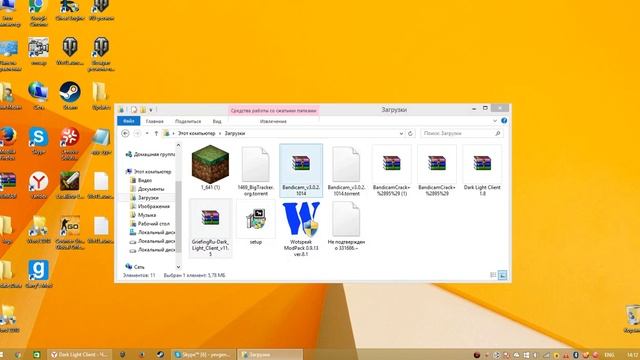640x360 pixels.
Task: Open the Вид ribbon tab
Action: click(217, 121)
